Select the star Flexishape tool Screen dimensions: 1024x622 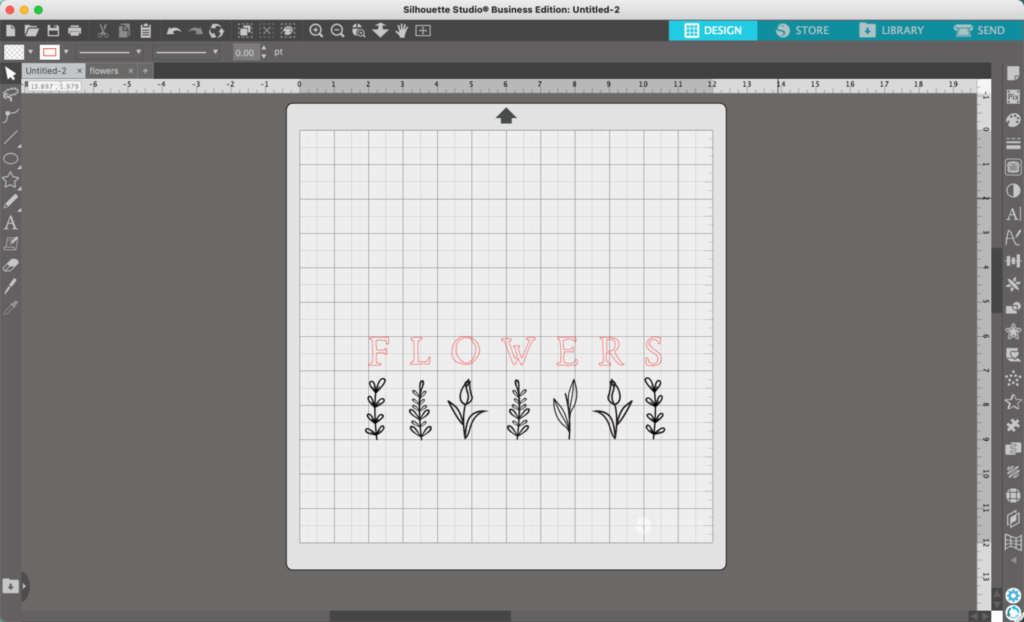point(10,180)
